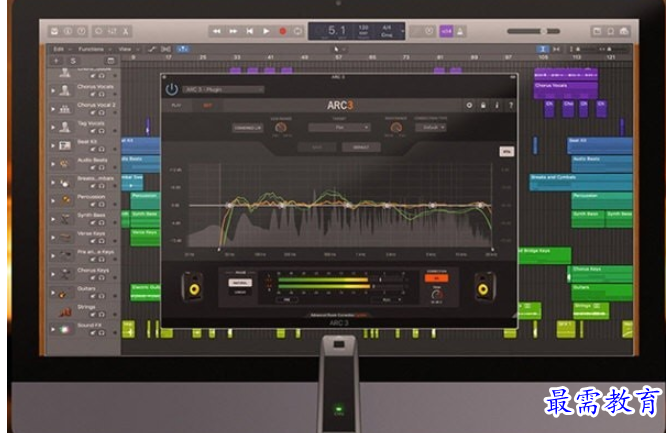Switch to EDIT tab in ARC3
The width and height of the screenshot is (668, 433).
click(207, 105)
